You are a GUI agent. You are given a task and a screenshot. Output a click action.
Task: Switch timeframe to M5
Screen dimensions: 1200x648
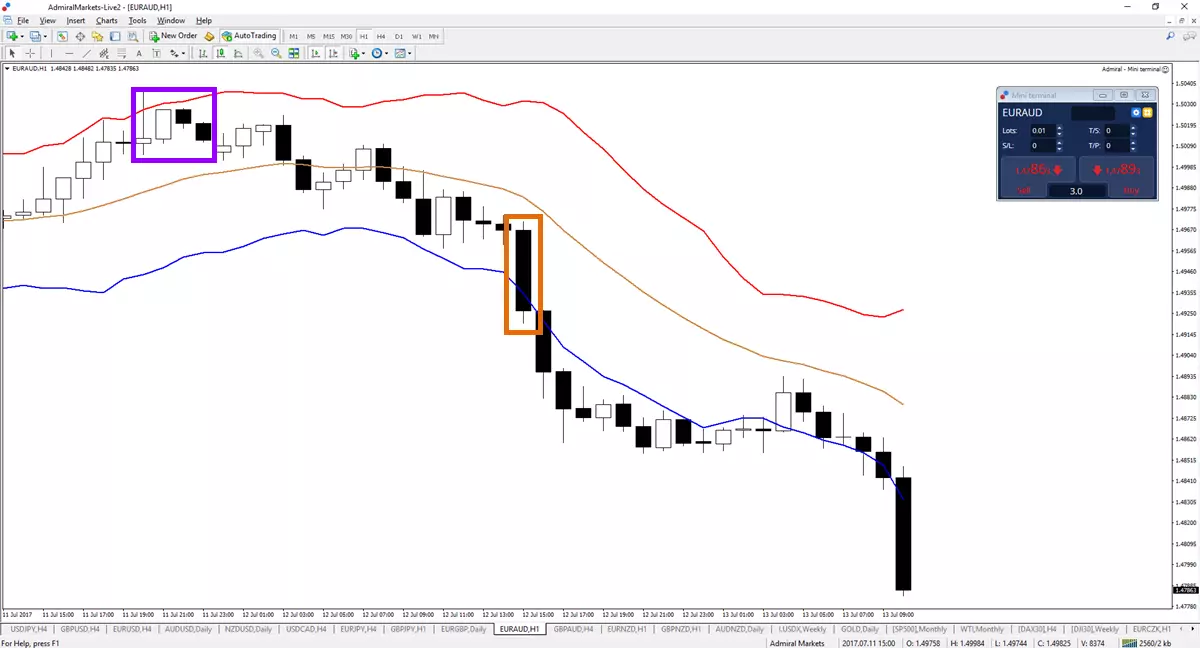tap(310, 36)
